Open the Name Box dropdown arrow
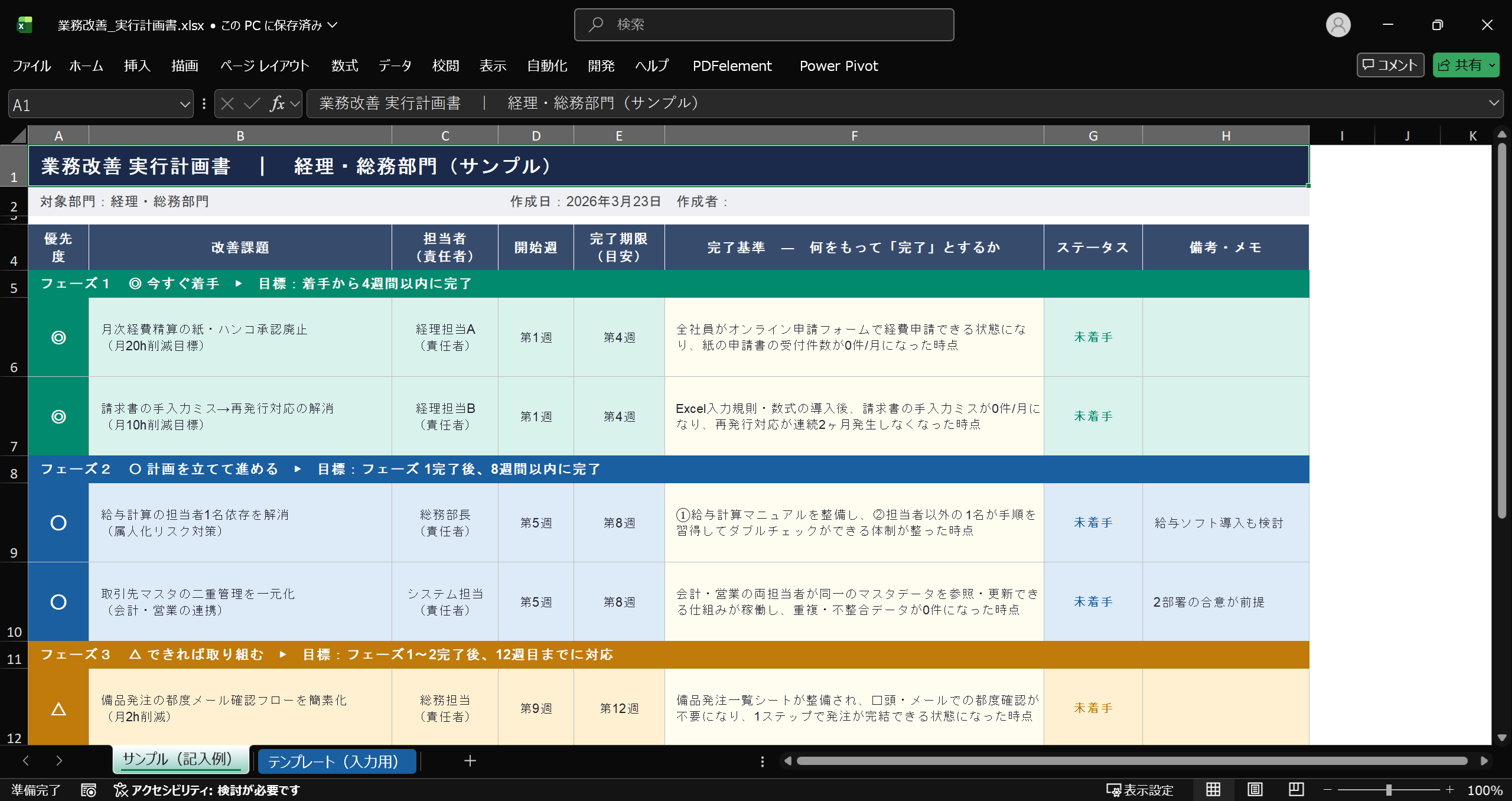The image size is (1512, 801). (184, 105)
